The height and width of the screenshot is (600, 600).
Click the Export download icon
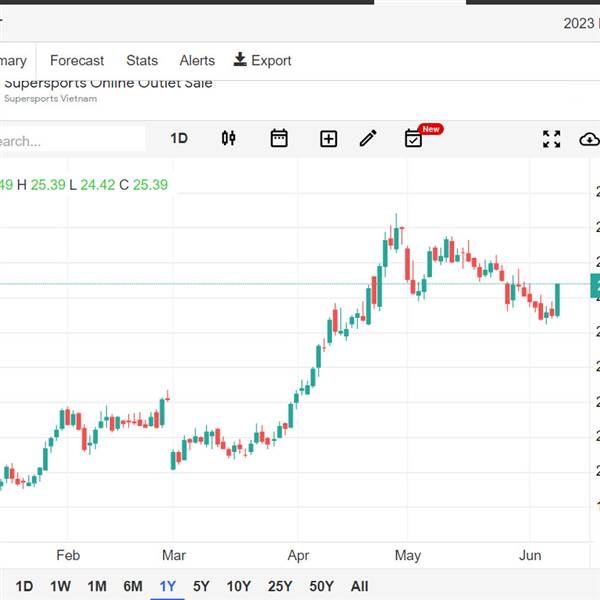coord(240,60)
